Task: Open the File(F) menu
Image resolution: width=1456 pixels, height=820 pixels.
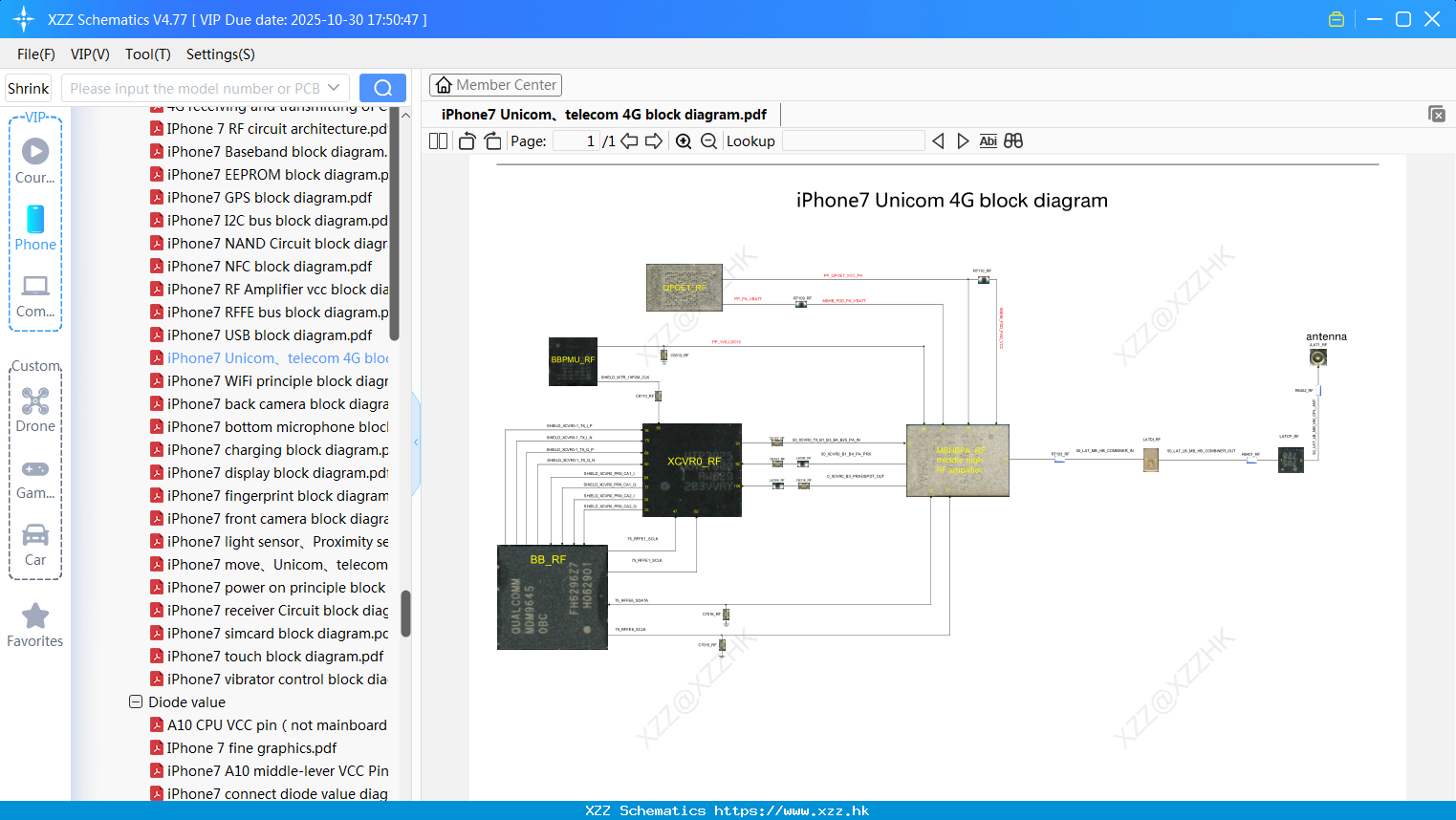Action: tap(36, 54)
